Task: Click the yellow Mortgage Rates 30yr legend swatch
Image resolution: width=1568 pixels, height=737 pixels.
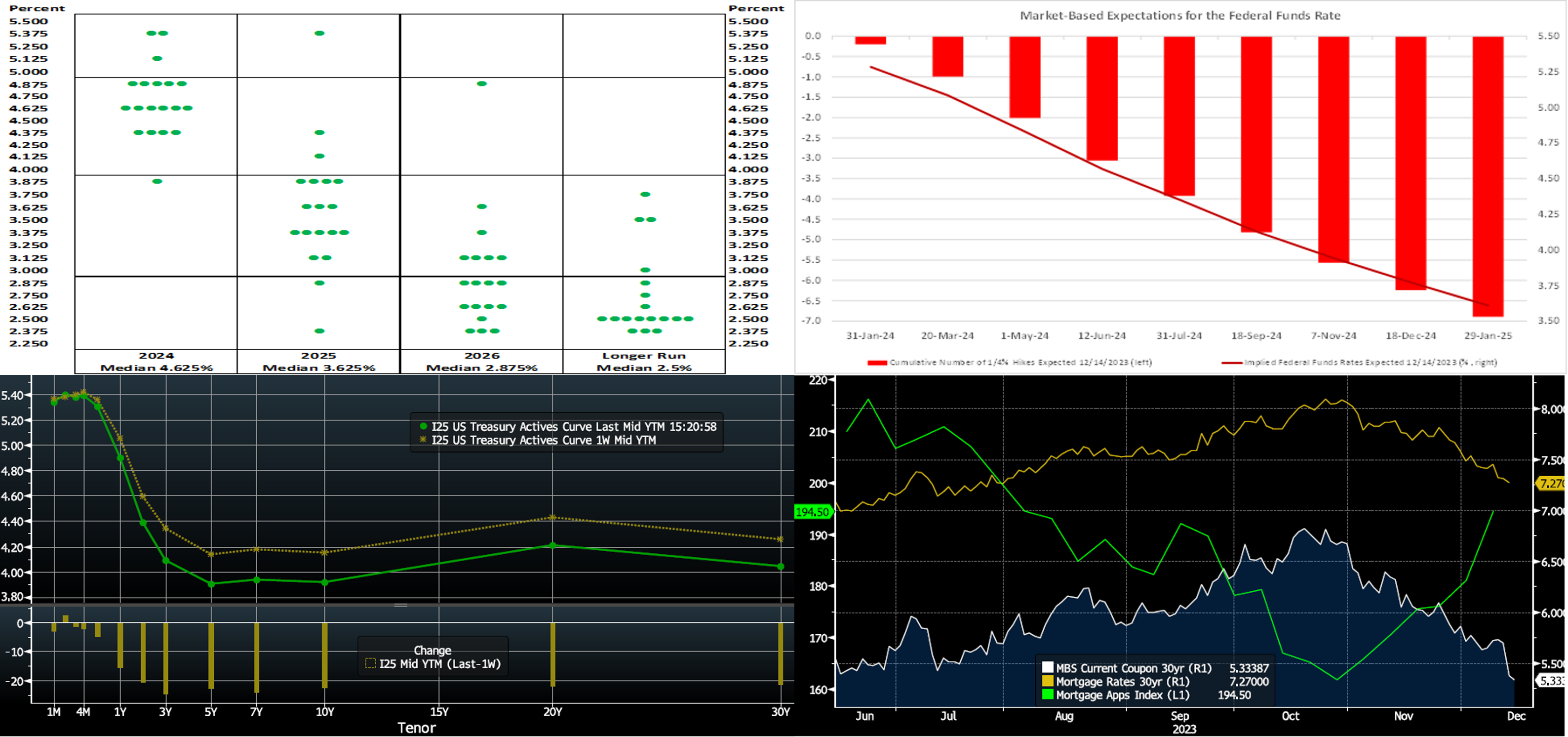Action: pos(1048,681)
